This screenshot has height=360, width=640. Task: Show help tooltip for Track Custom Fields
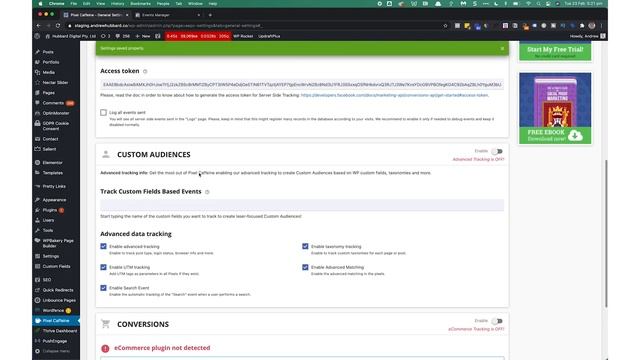click(x=207, y=192)
